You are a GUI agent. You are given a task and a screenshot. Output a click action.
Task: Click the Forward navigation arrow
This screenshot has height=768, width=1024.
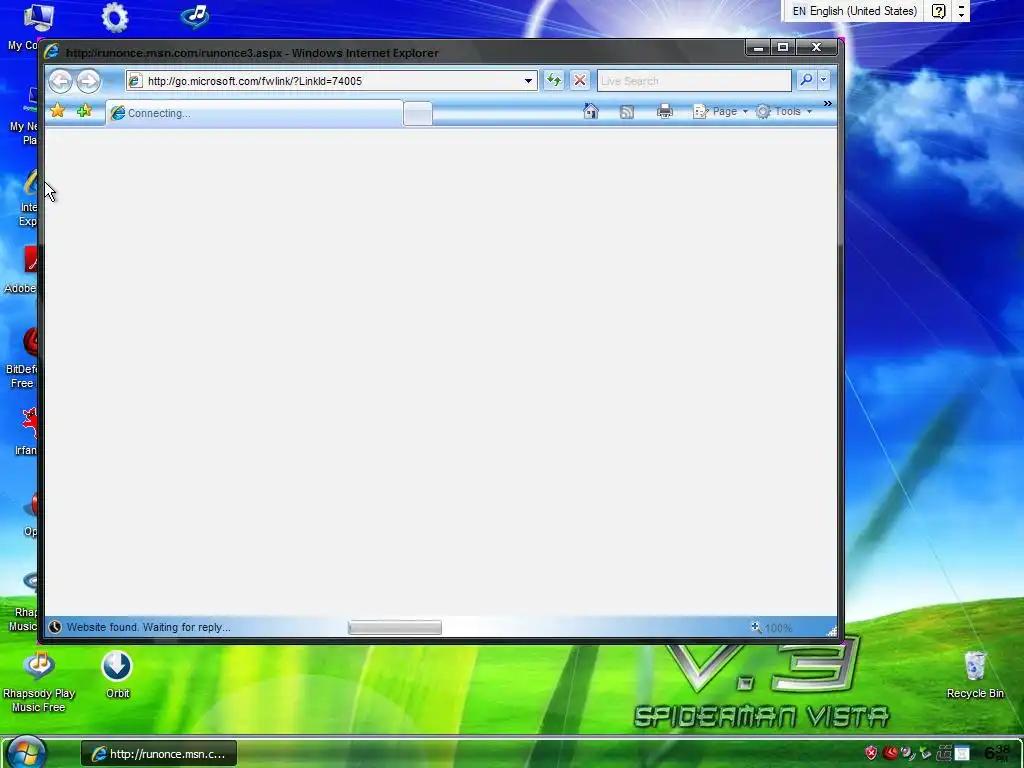(88, 81)
